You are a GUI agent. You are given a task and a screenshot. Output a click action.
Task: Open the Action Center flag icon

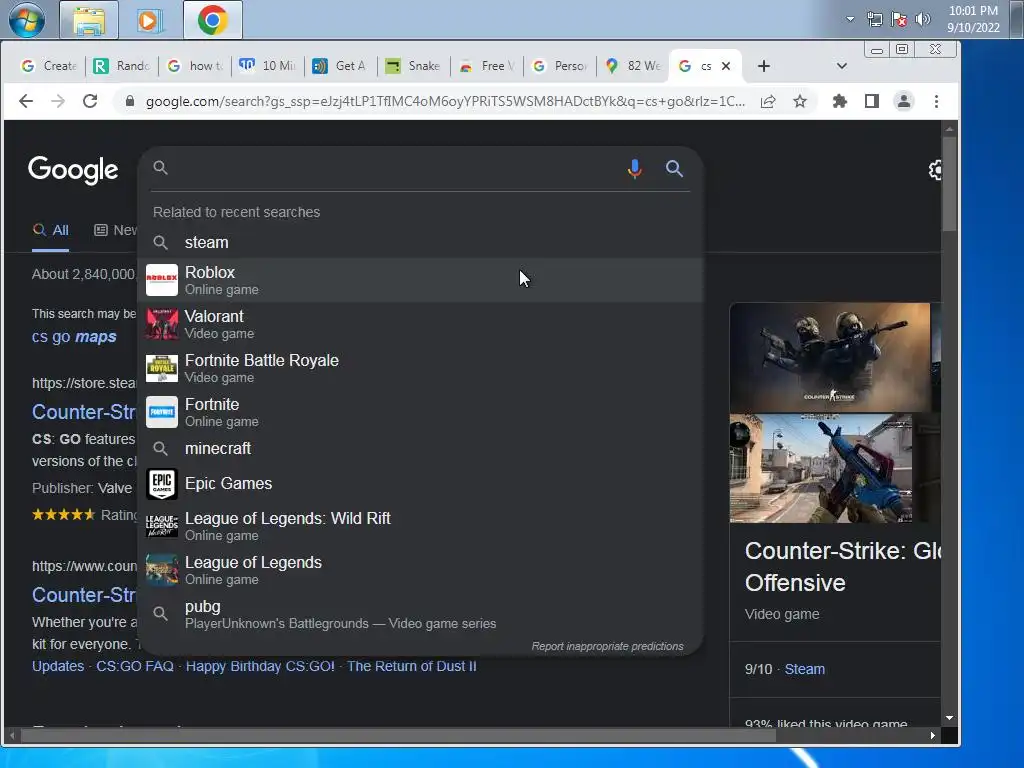[x=899, y=19]
